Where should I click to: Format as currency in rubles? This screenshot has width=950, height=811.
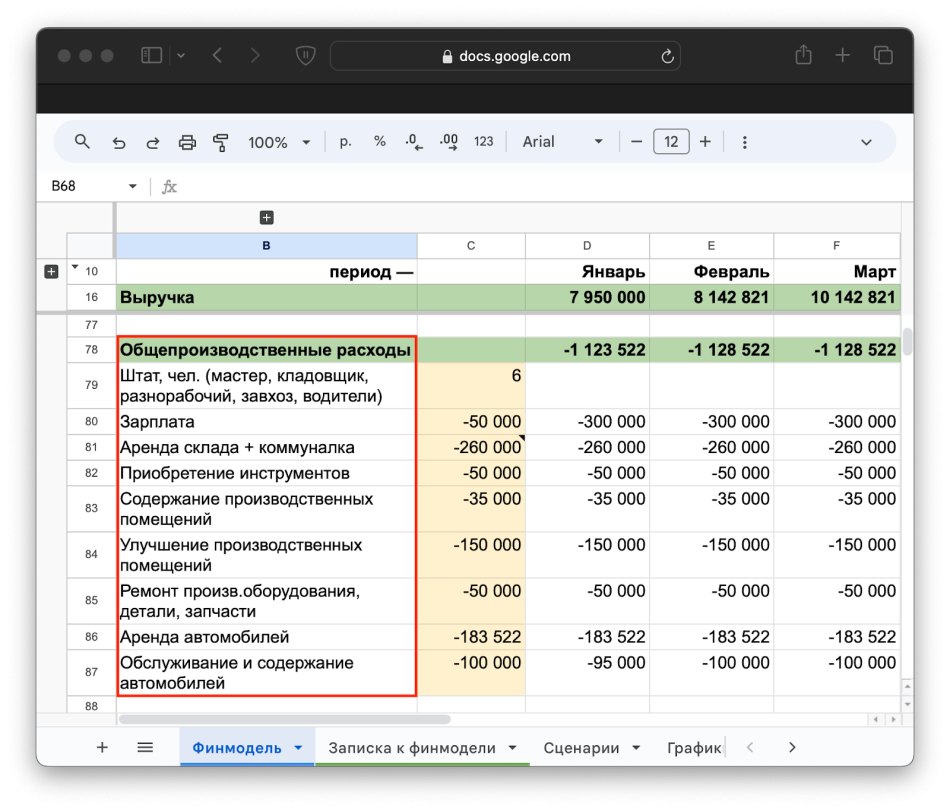(x=345, y=142)
